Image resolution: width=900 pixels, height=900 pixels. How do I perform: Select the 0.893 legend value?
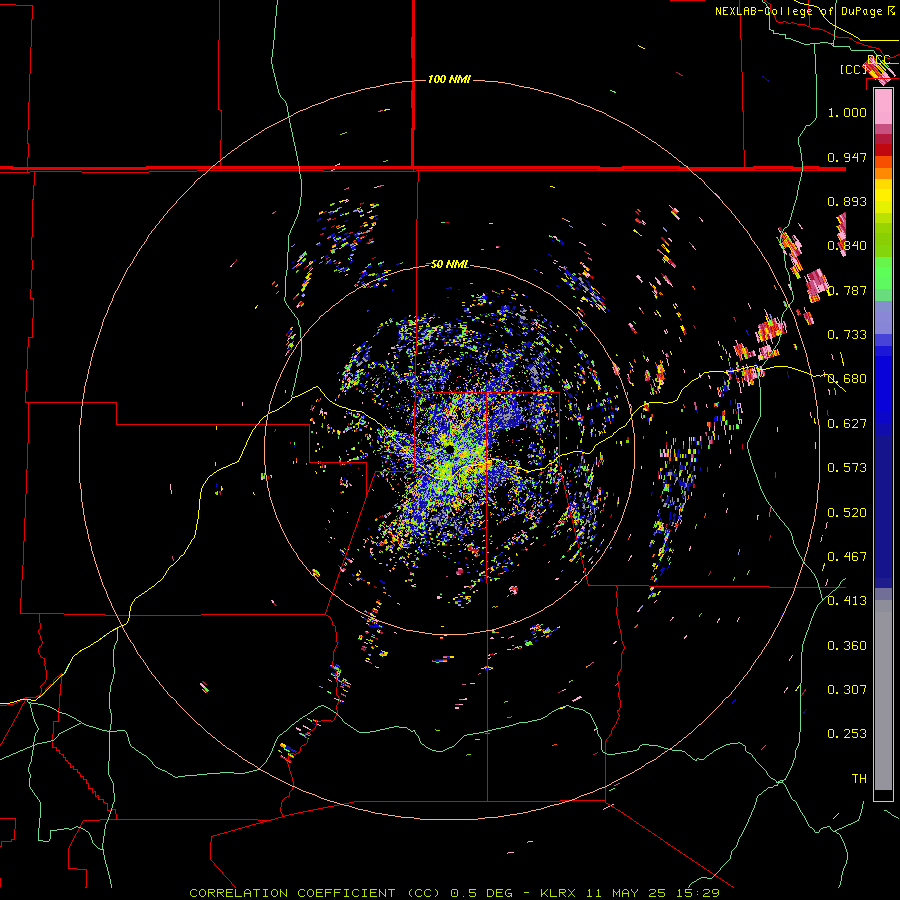point(847,201)
